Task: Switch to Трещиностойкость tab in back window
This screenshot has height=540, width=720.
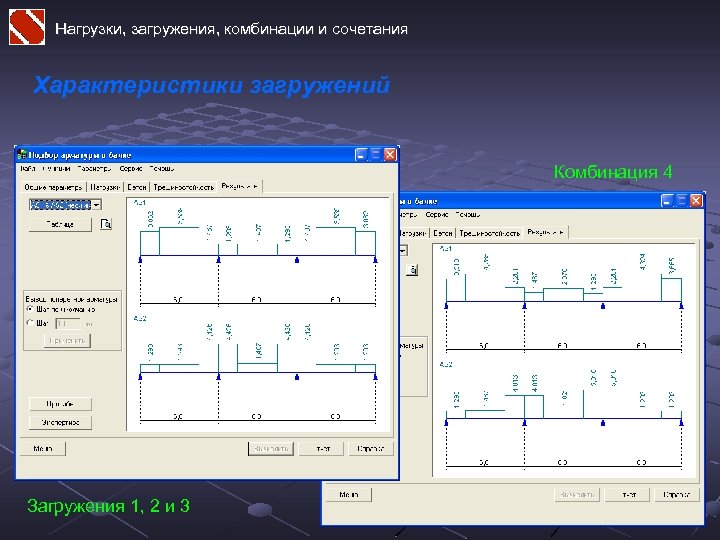Action: tap(489, 233)
